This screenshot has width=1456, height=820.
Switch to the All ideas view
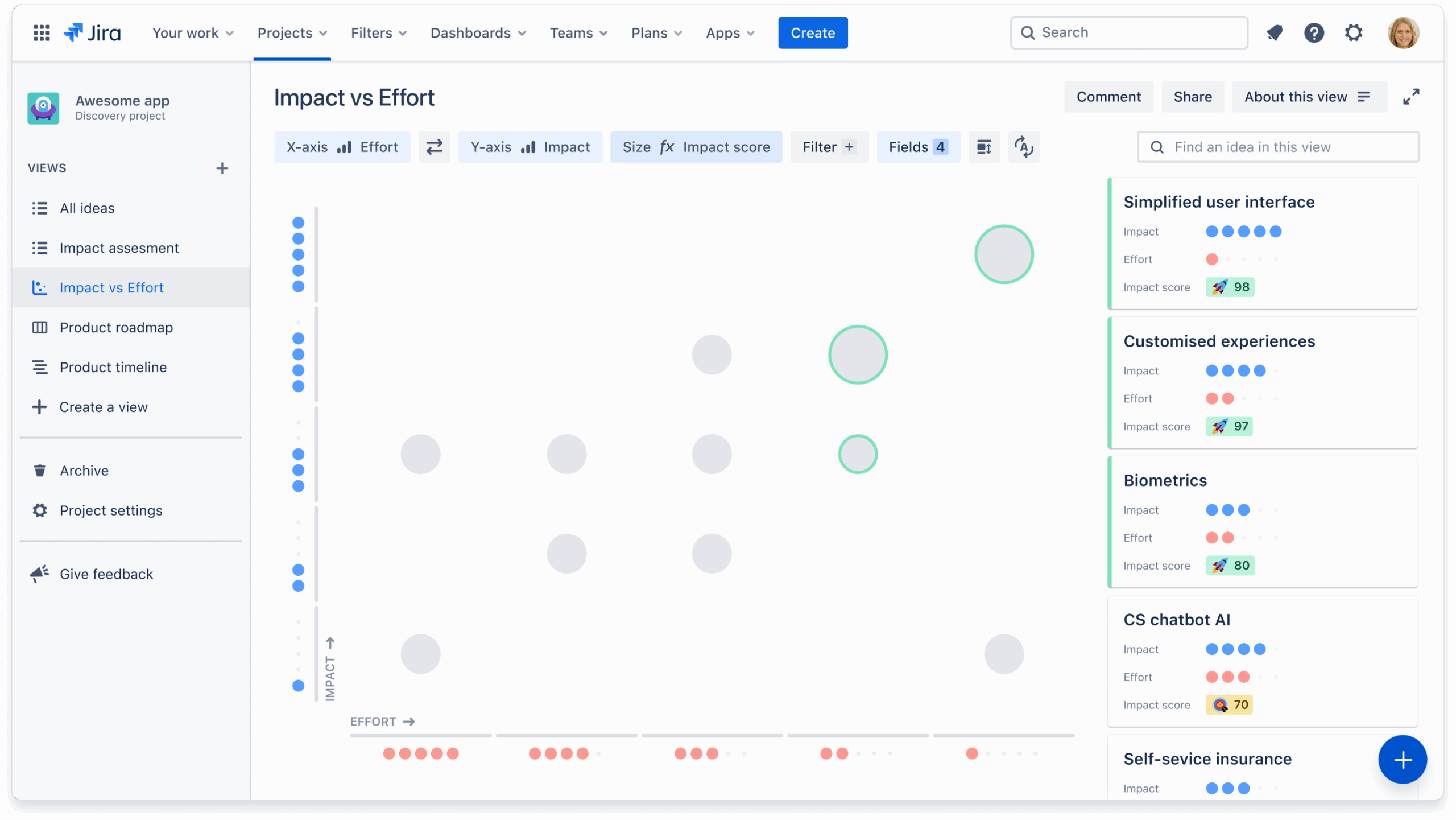87,208
